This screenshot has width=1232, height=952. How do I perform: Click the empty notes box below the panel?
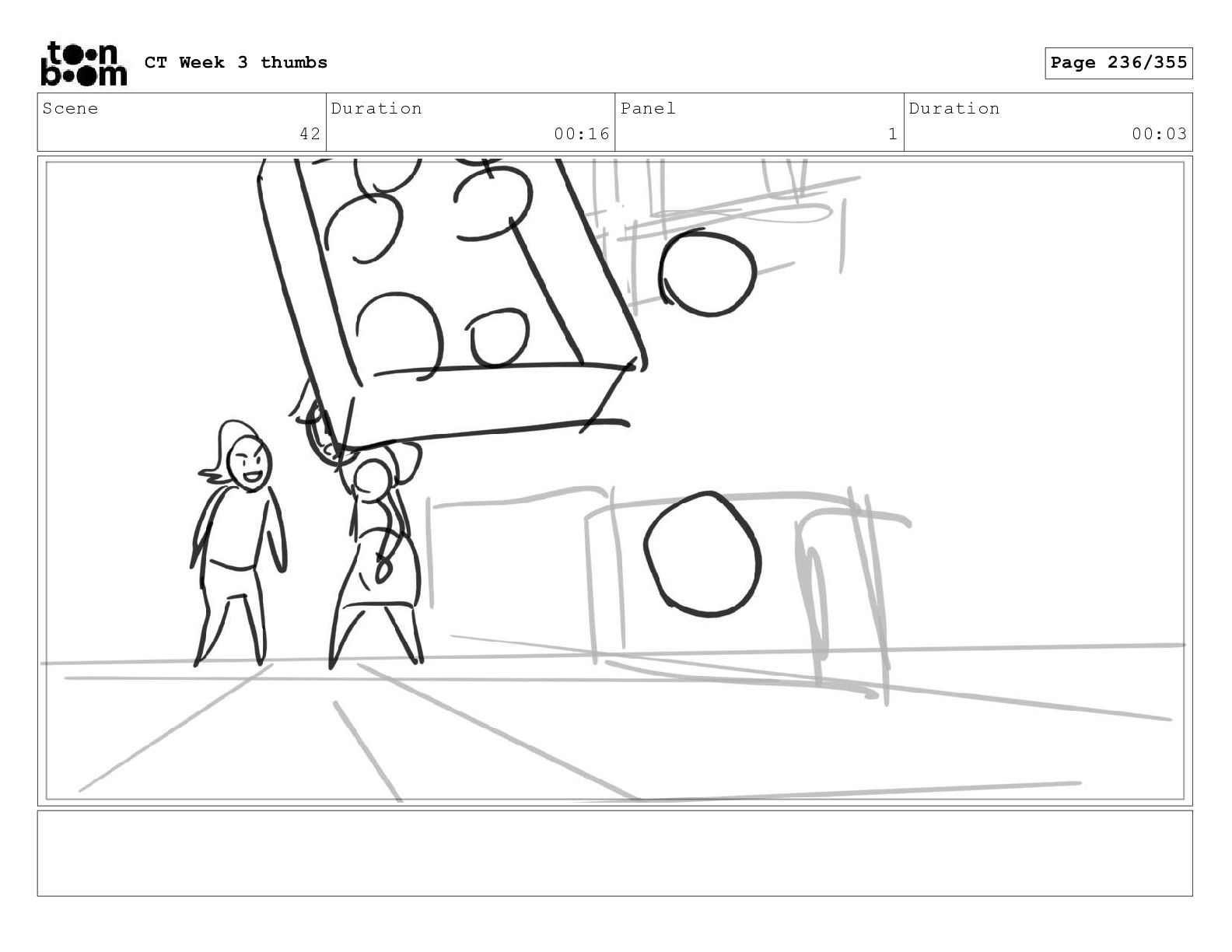[614, 853]
